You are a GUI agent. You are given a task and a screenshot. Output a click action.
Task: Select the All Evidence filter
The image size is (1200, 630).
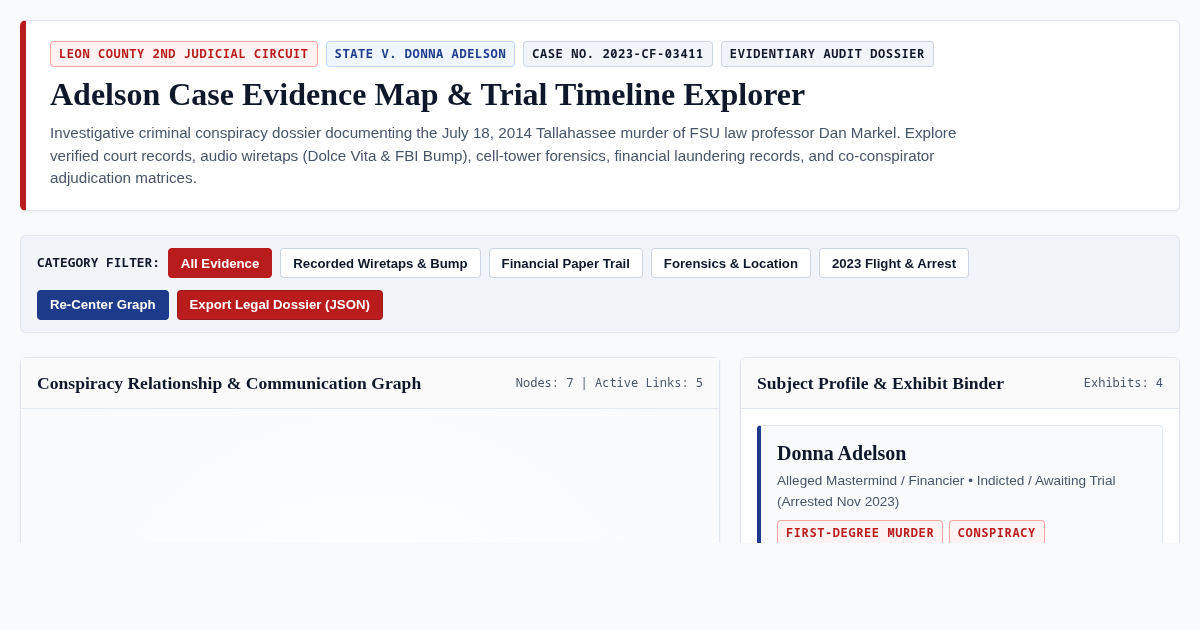coord(220,263)
